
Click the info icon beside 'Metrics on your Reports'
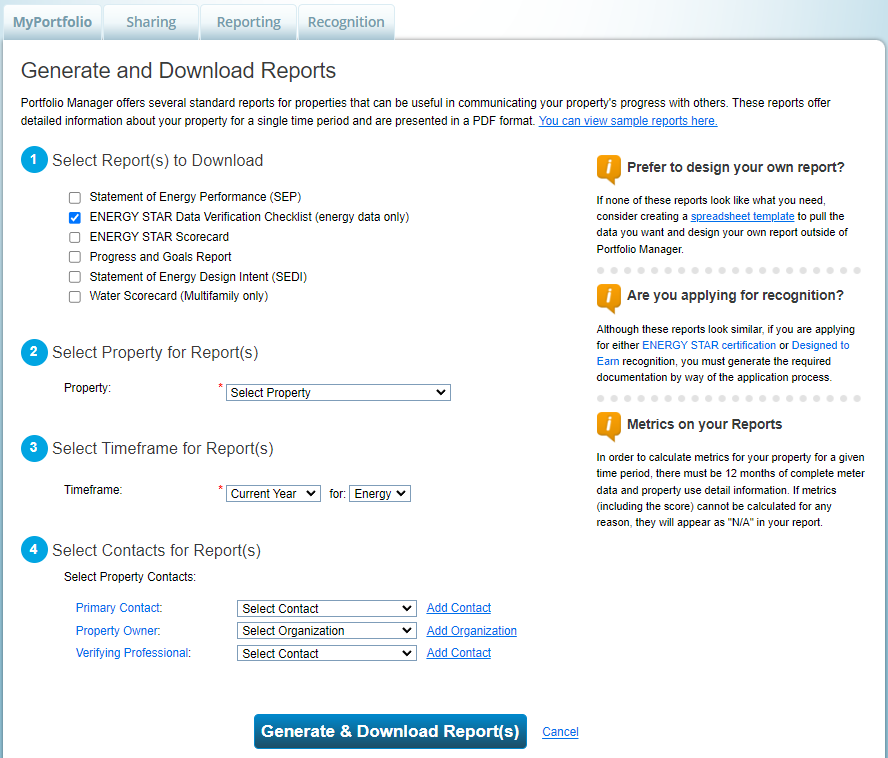pyautogui.click(x=608, y=426)
